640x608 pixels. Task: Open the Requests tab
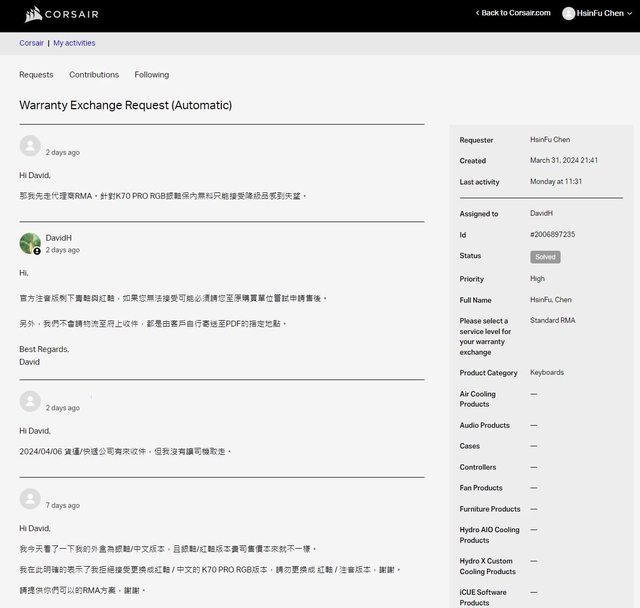[x=36, y=75]
